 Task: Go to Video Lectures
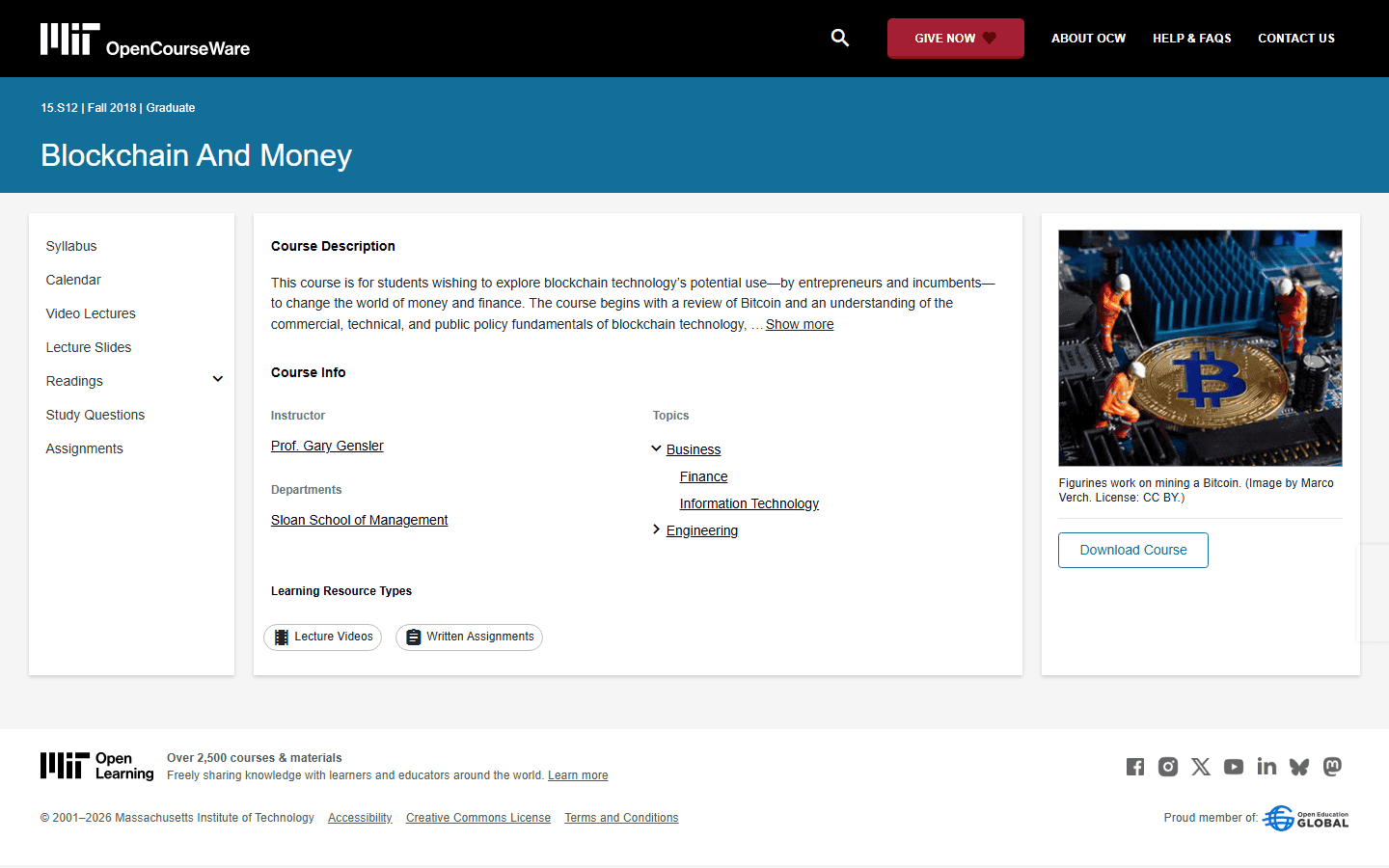click(x=91, y=313)
